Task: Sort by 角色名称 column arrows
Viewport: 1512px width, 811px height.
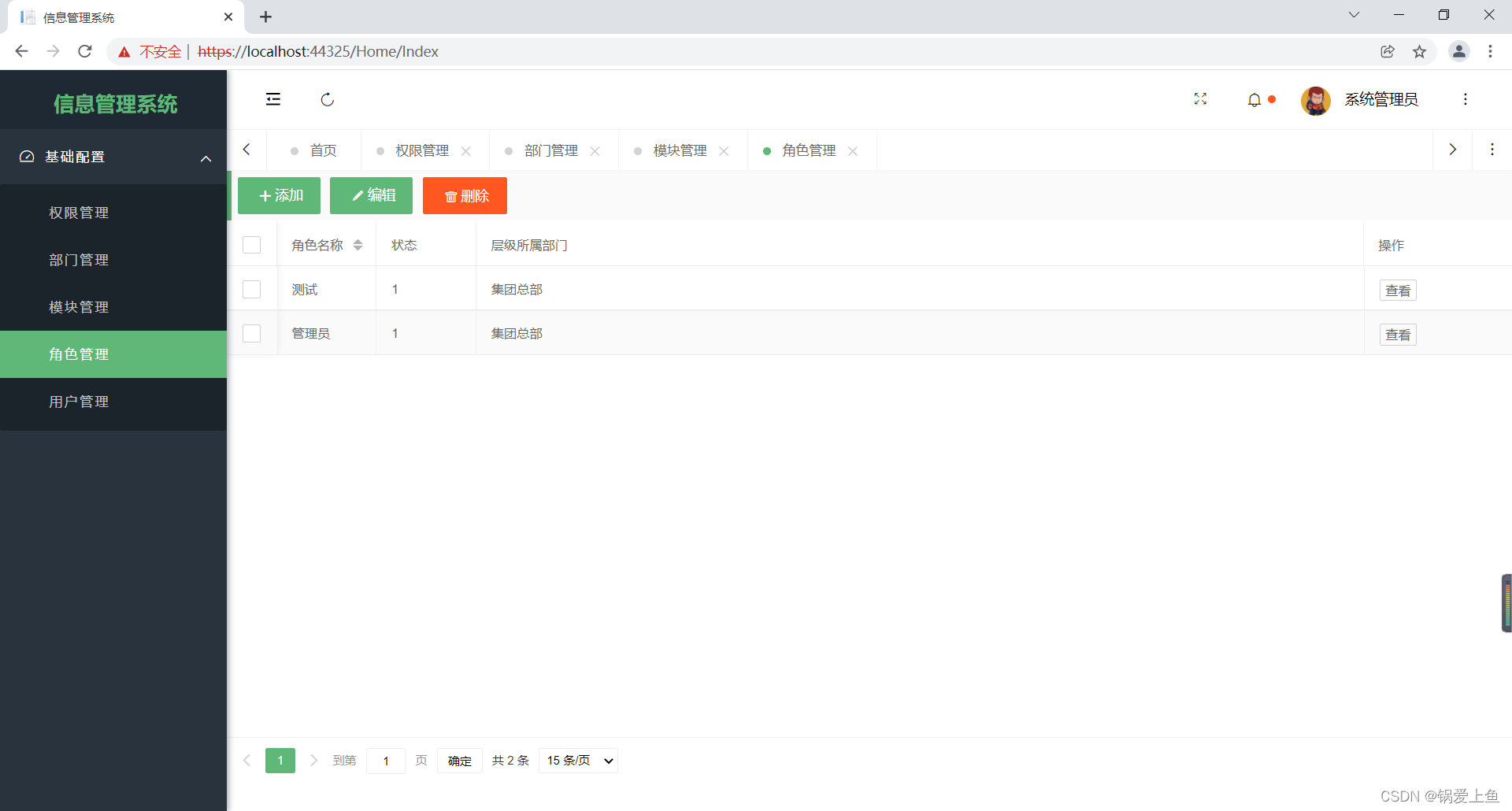Action: [x=358, y=245]
